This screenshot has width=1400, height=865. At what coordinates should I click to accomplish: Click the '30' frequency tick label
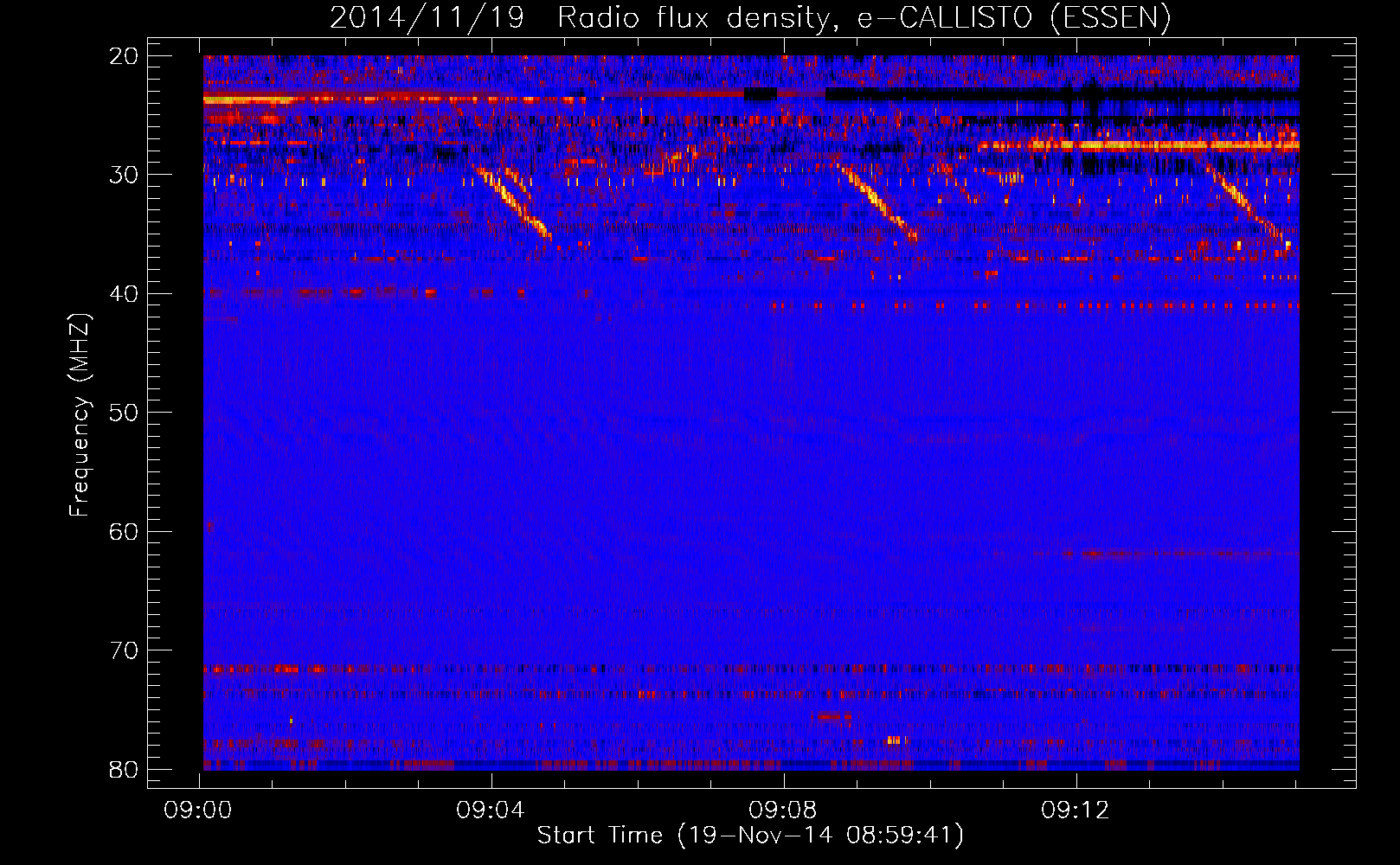(x=124, y=175)
